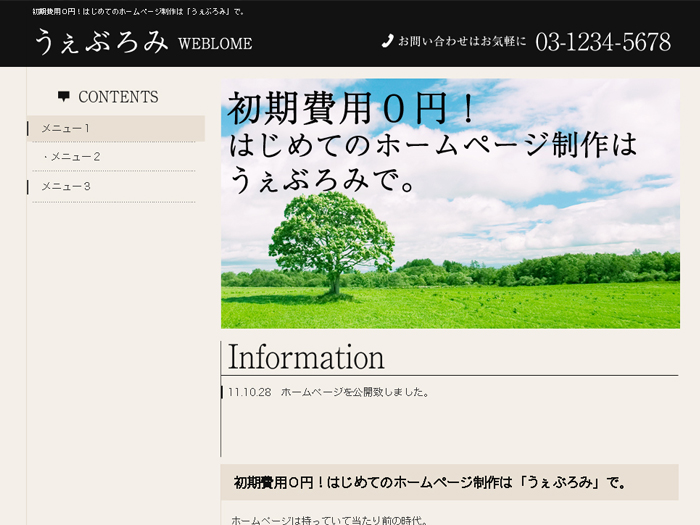
Task: Open メニュー3 in the sidebar
Action: coord(66,186)
